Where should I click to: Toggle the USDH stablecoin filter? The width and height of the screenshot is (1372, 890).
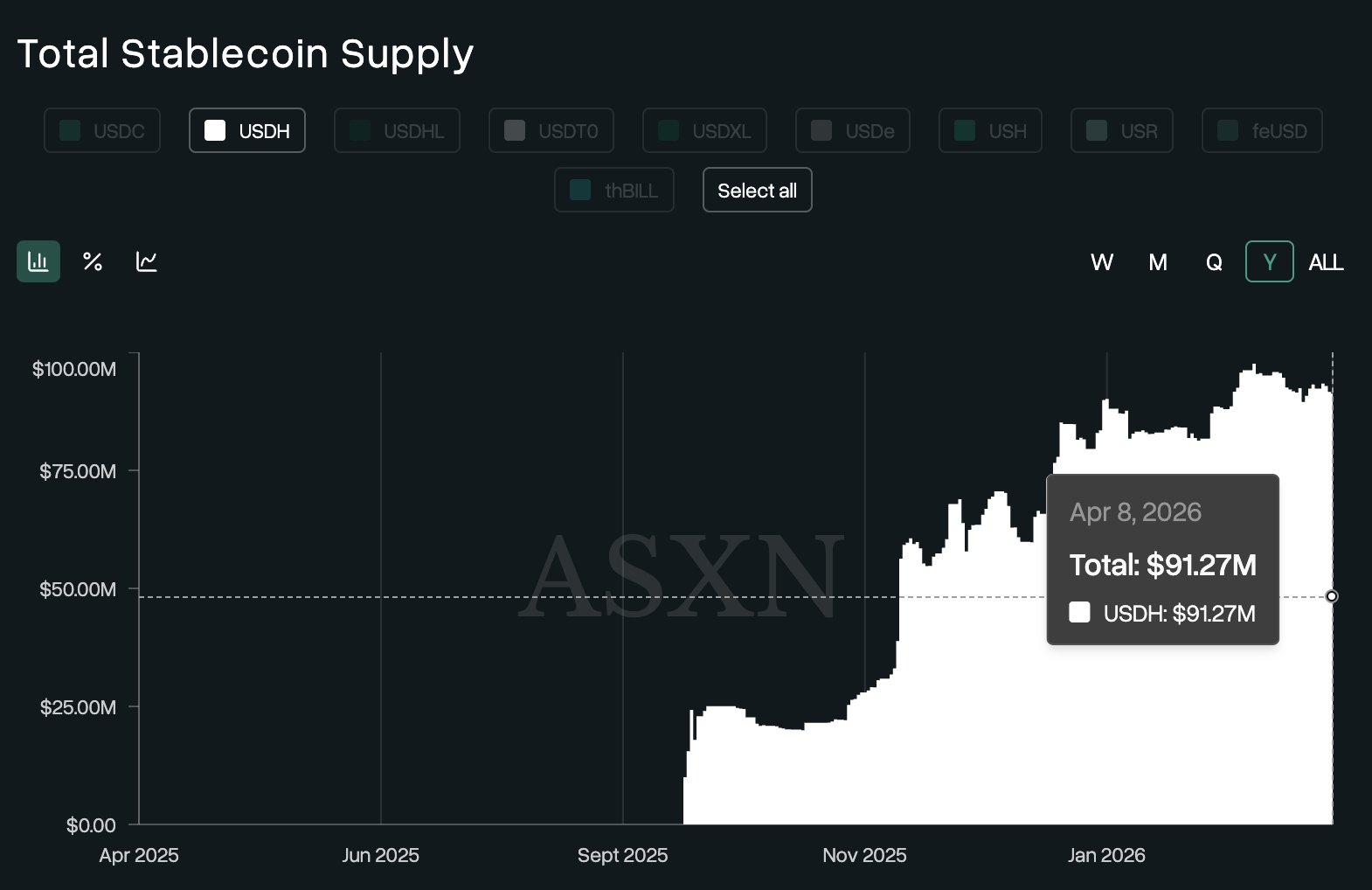[x=247, y=131]
